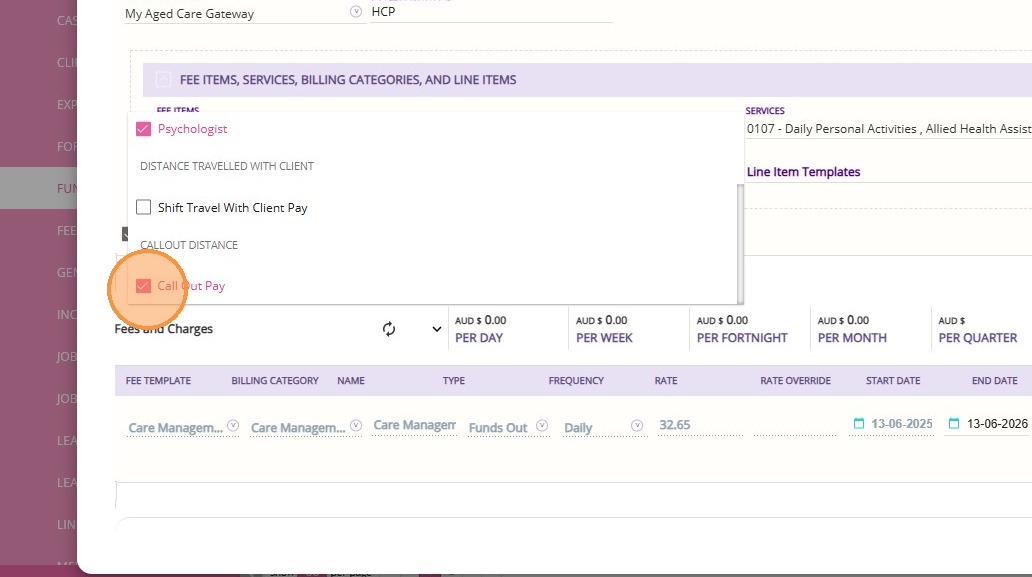Click the START DATE column header
Viewport: 1032px width, 577px height.
[892, 381]
